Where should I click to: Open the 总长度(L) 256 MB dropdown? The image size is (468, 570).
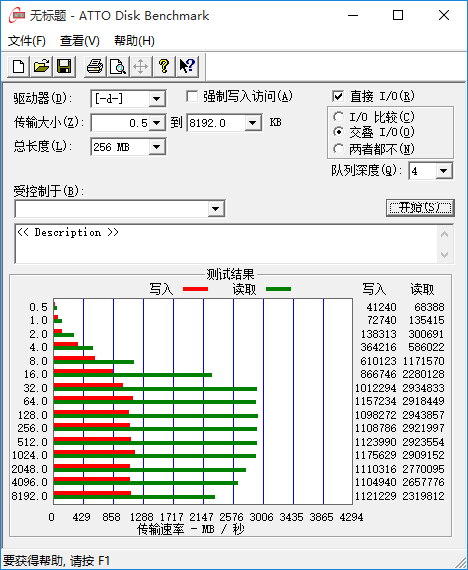pos(157,147)
